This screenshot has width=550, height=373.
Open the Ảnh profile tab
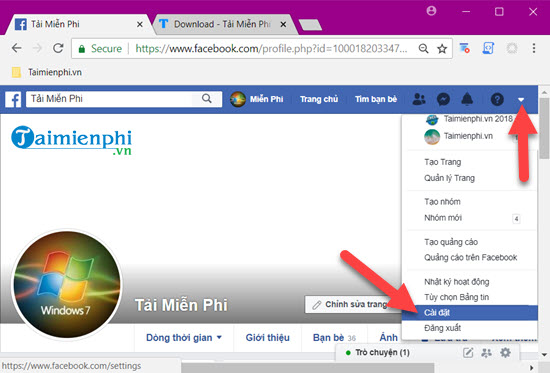[x=389, y=338]
